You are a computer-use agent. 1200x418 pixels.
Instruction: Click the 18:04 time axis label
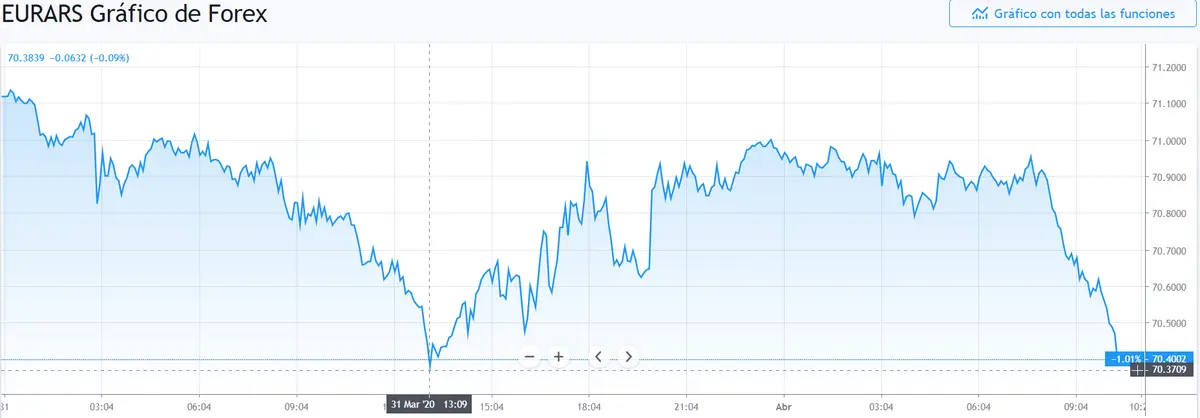point(588,406)
